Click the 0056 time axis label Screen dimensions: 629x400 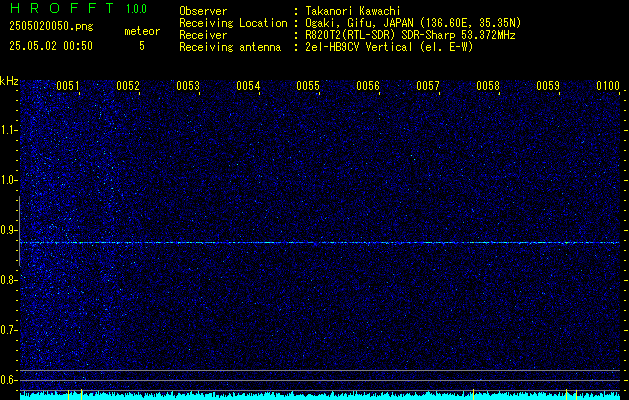[x=368, y=86]
